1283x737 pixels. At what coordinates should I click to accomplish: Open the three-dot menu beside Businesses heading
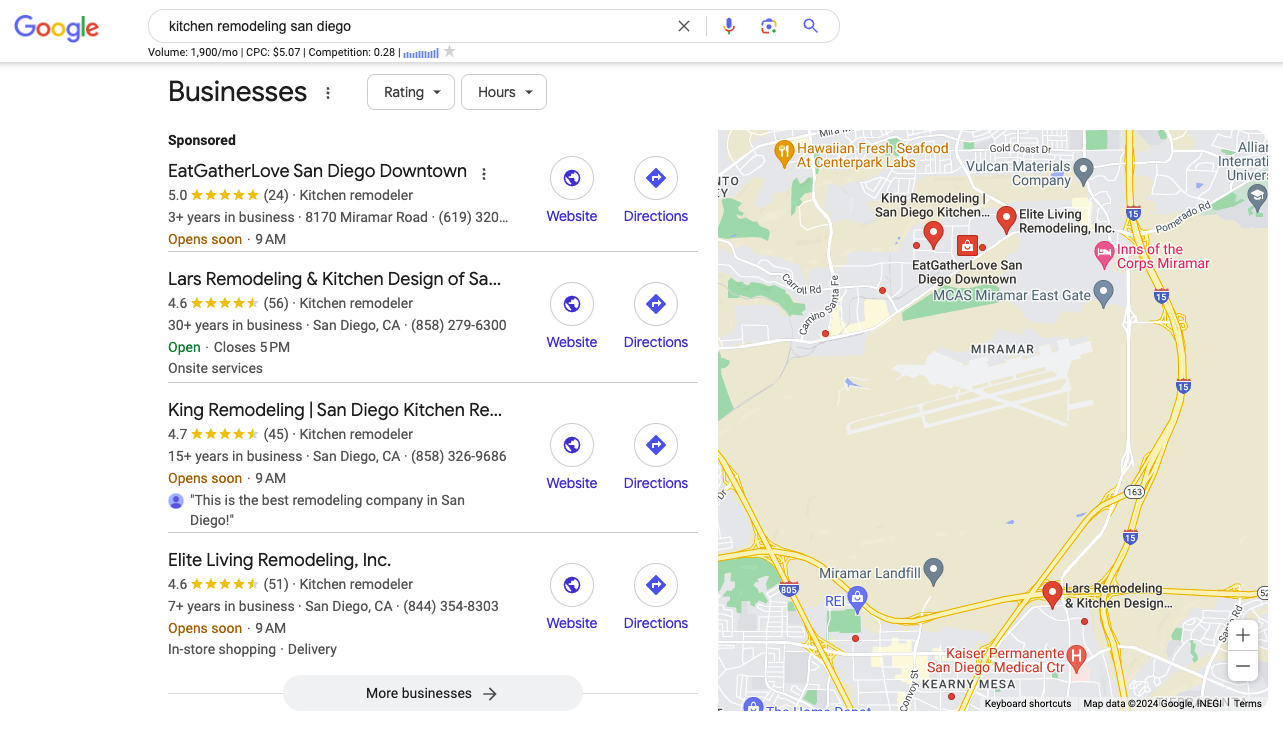(x=328, y=93)
